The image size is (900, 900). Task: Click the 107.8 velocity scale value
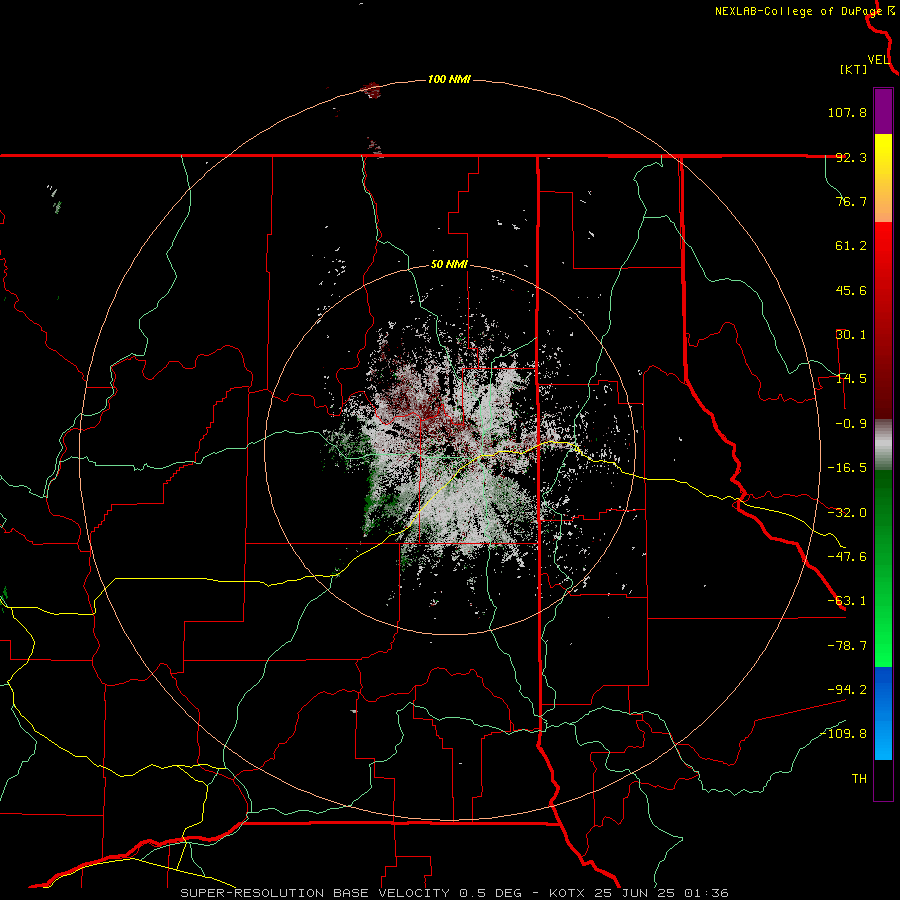pos(847,112)
